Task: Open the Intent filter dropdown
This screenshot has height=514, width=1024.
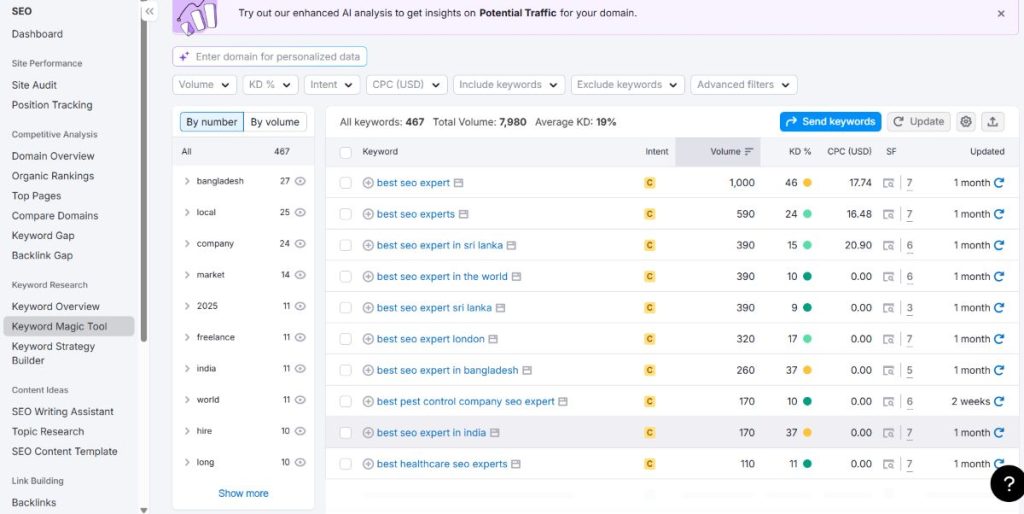Action: click(332, 85)
